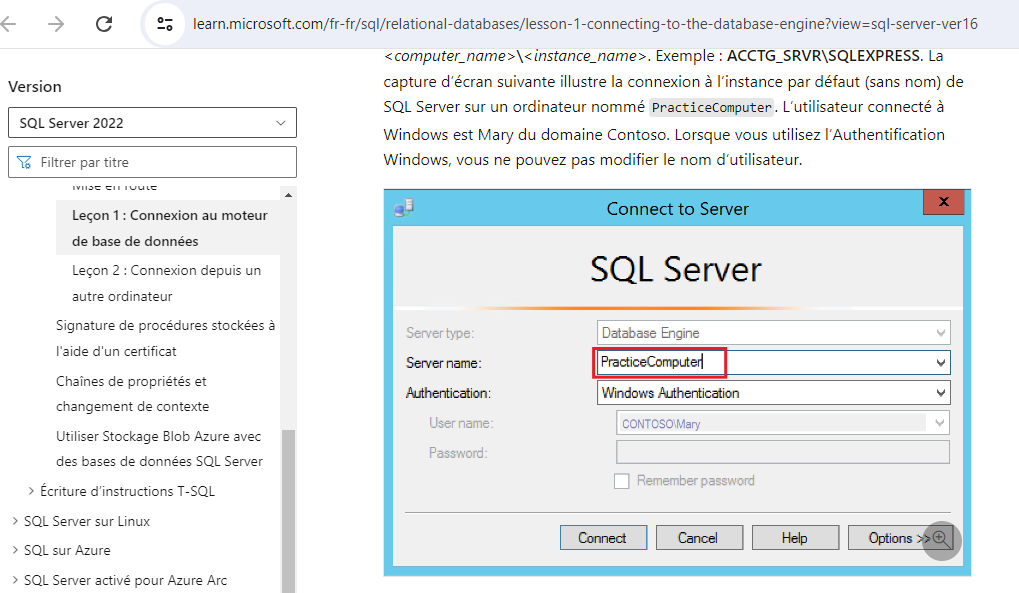Reload the current page

(x=104, y=24)
